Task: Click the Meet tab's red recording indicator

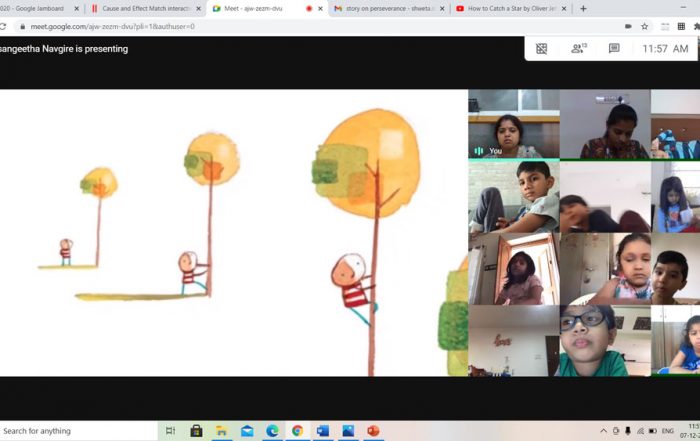Action: coord(308,8)
